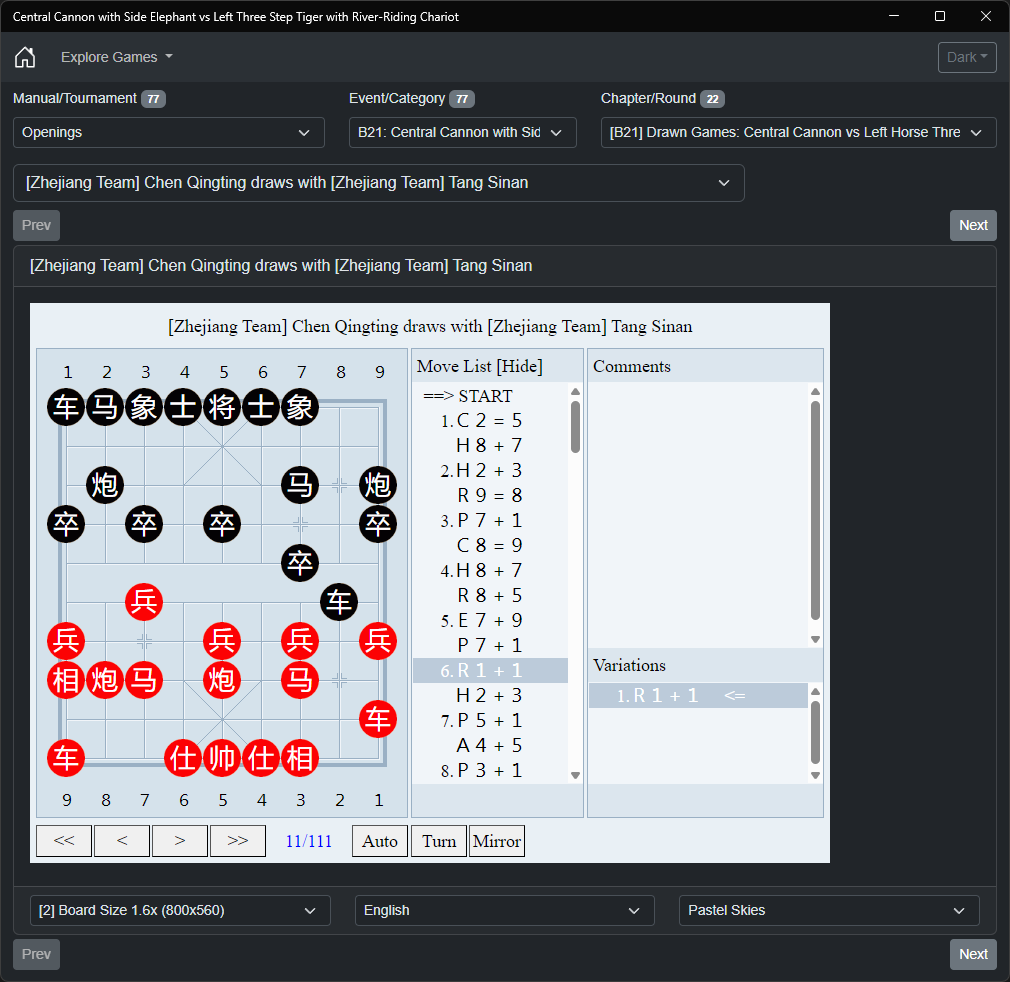Select black reply H 8 + 7 after move 1
Viewport: 1010px width, 982px height.
[490, 446]
